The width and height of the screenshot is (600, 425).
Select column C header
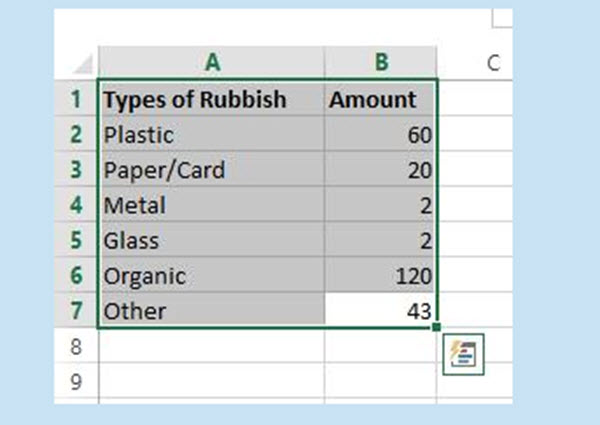coord(492,62)
